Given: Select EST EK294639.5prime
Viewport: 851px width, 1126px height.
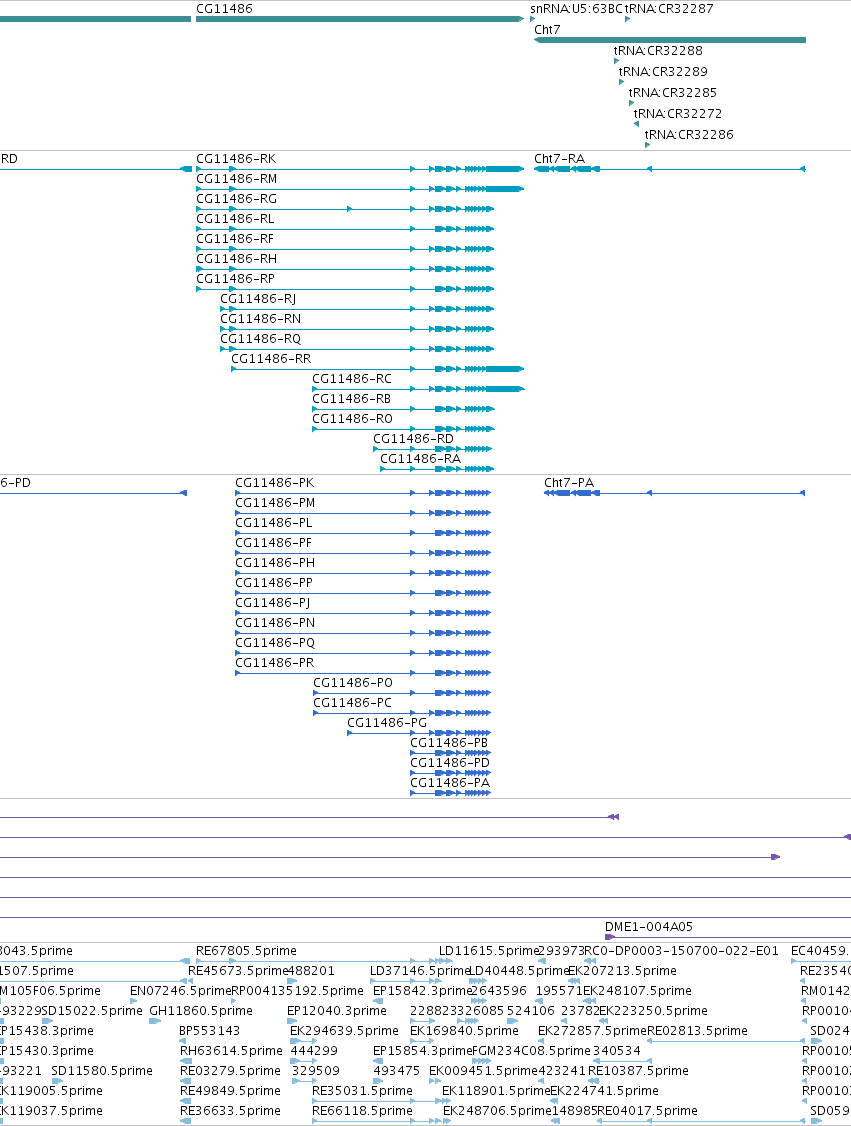Looking at the screenshot, I should (344, 1030).
